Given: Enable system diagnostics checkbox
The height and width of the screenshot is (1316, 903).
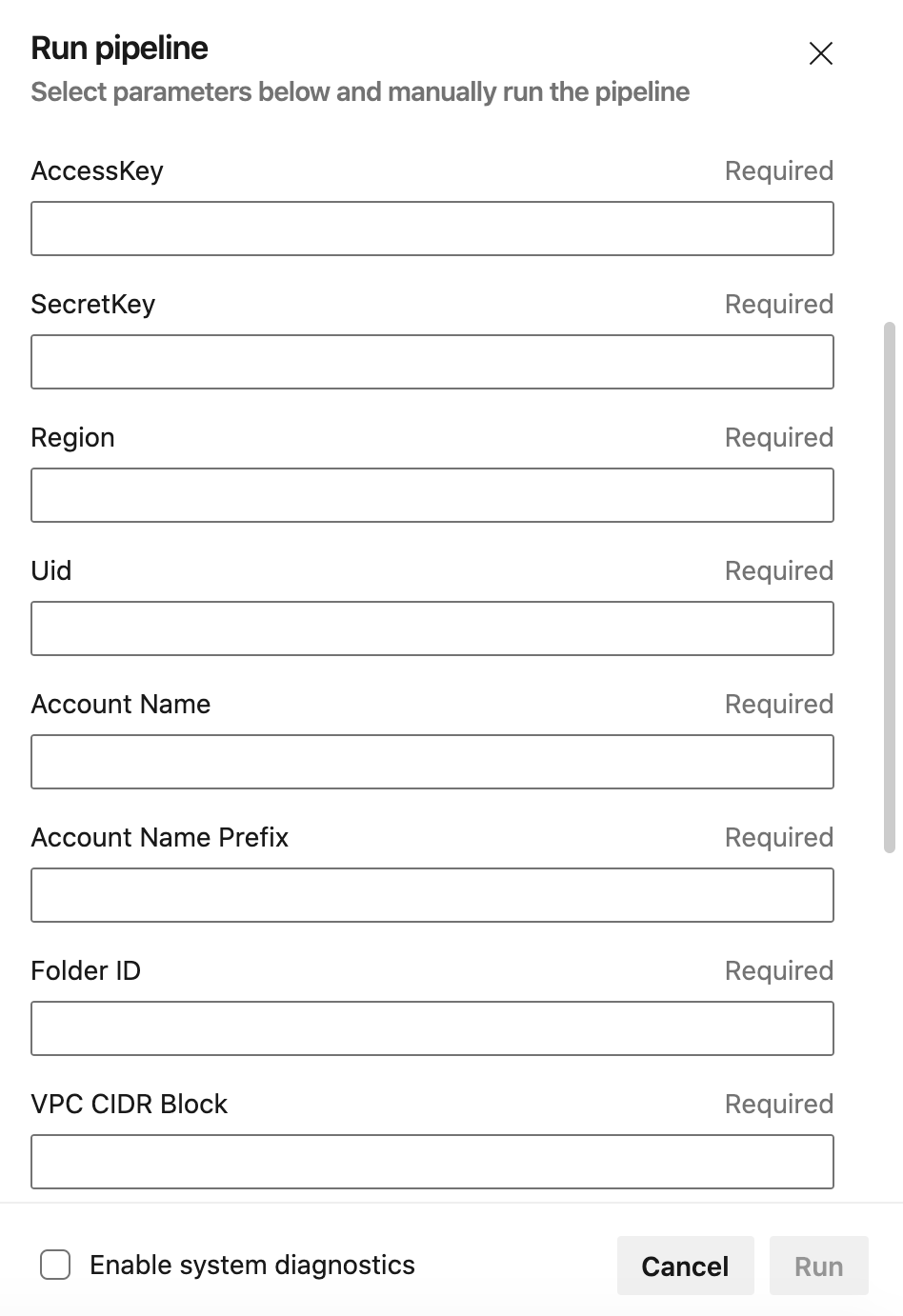Looking at the screenshot, I should (55, 1265).
